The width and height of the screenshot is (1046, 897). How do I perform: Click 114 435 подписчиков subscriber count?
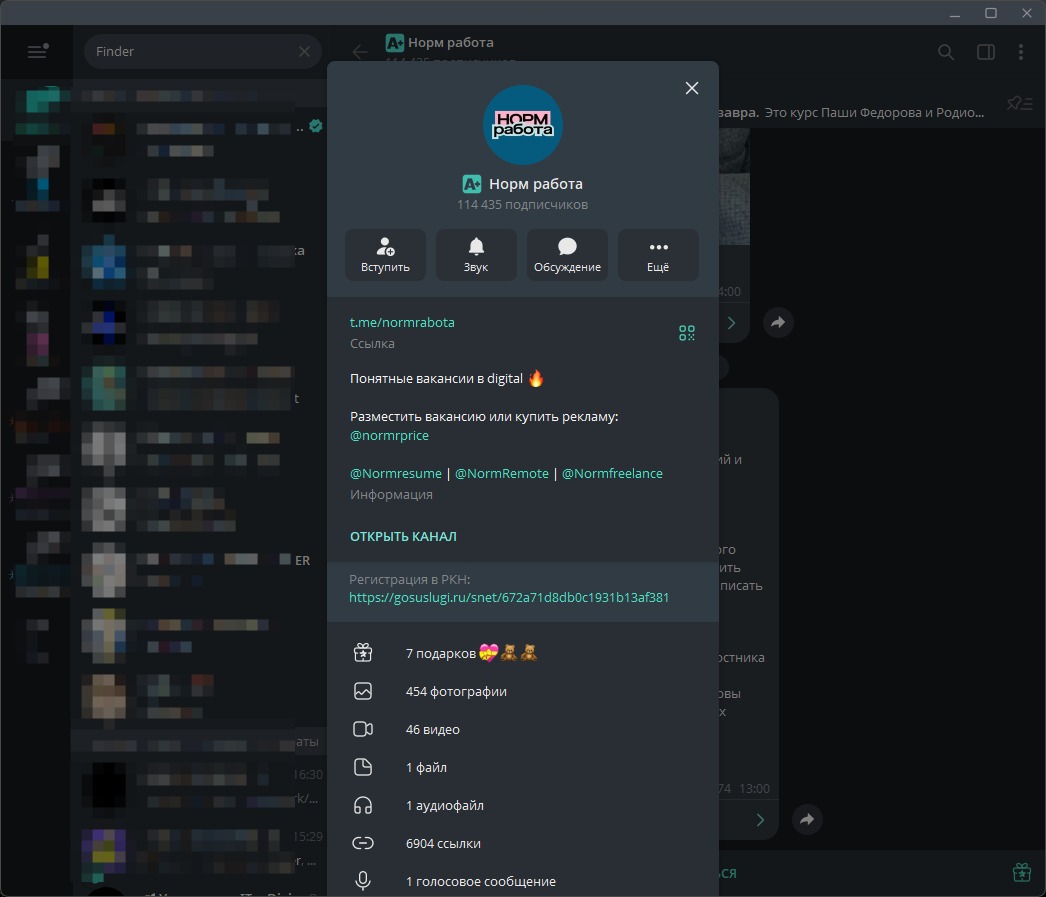click(522, 205)
